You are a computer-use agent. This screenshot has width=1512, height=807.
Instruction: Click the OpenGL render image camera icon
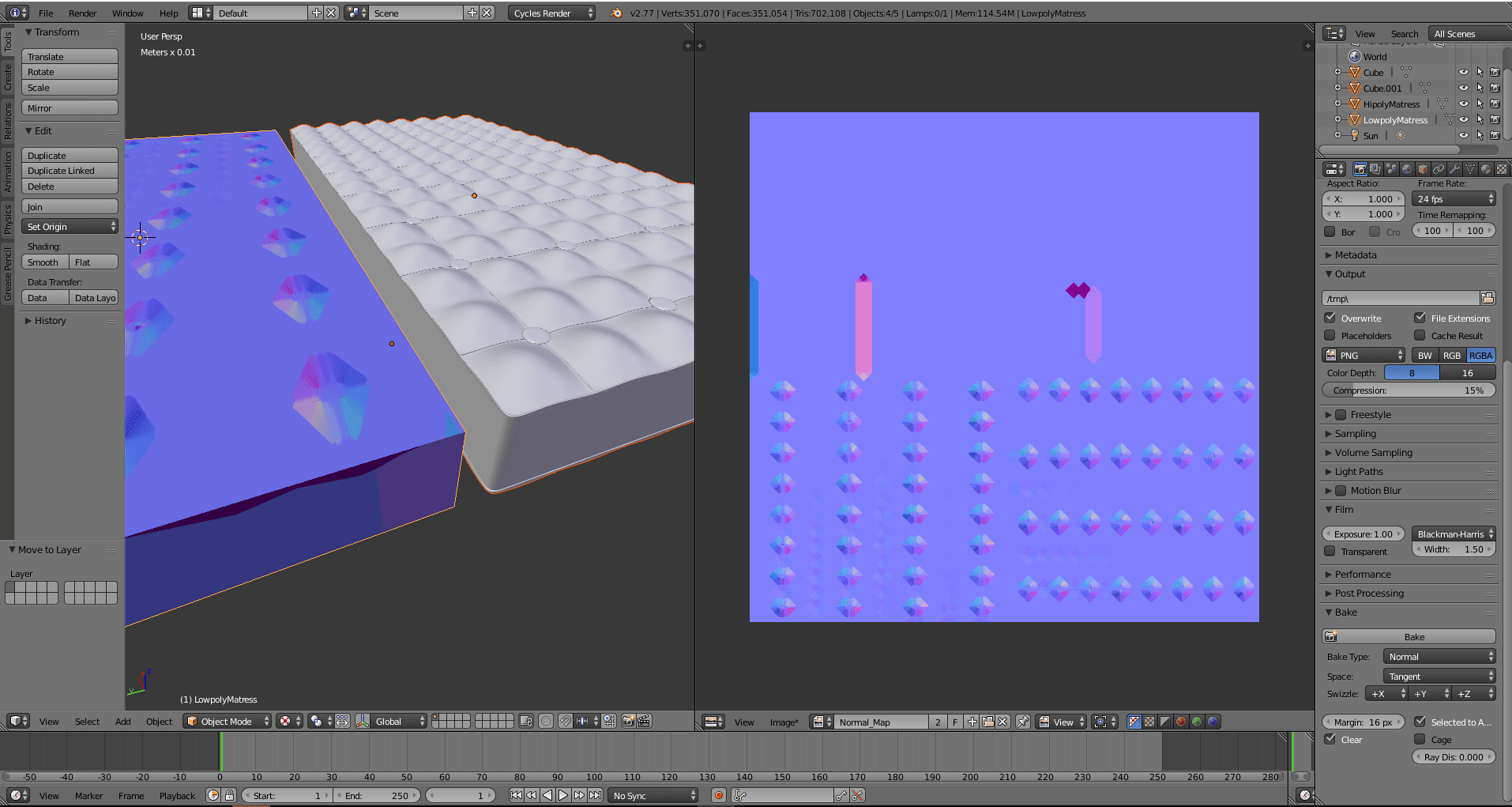coord(629,721)
